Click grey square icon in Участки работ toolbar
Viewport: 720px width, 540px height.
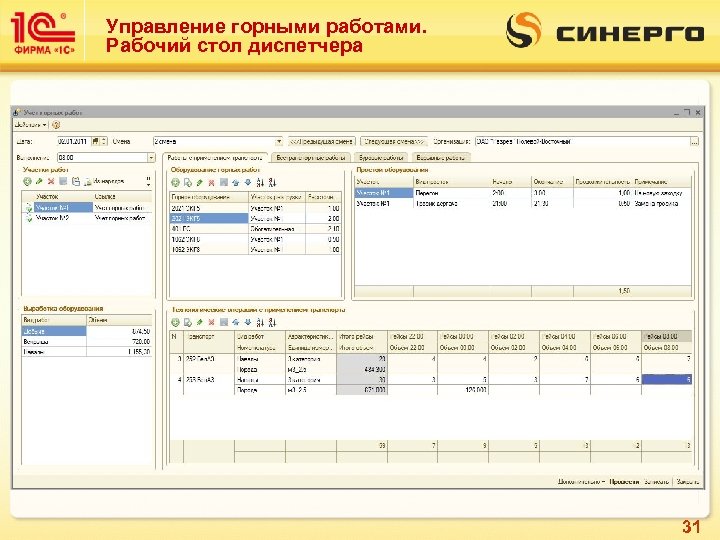tap(63, 181)
